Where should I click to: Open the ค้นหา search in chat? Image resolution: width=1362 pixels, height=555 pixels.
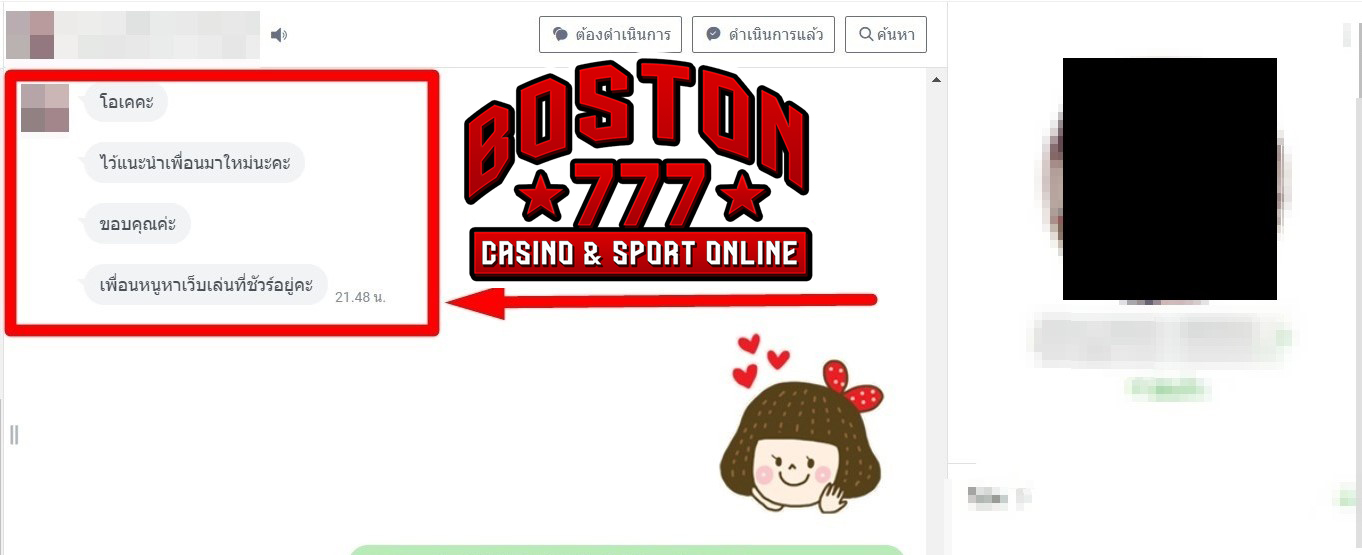pyautogui.click(x=886, y=35)
